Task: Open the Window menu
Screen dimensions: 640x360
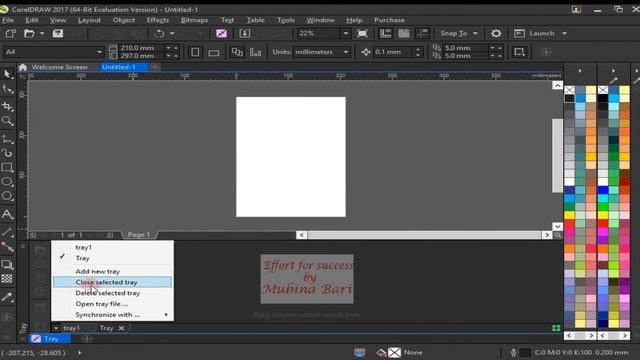Action: click(320, 20)
